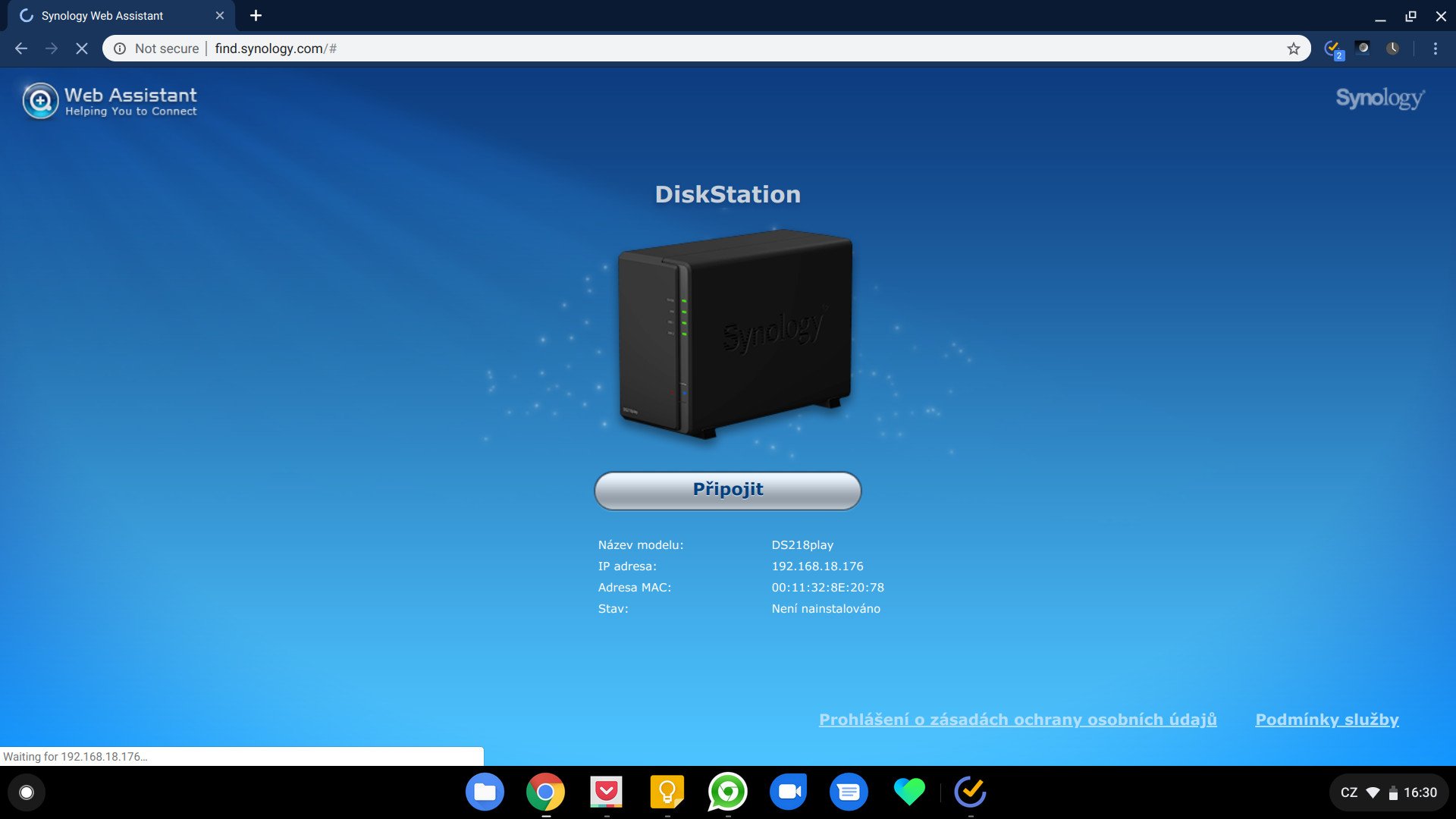Click the Název modelu label
Viewport: 1456px width, 819px height.
641,545
